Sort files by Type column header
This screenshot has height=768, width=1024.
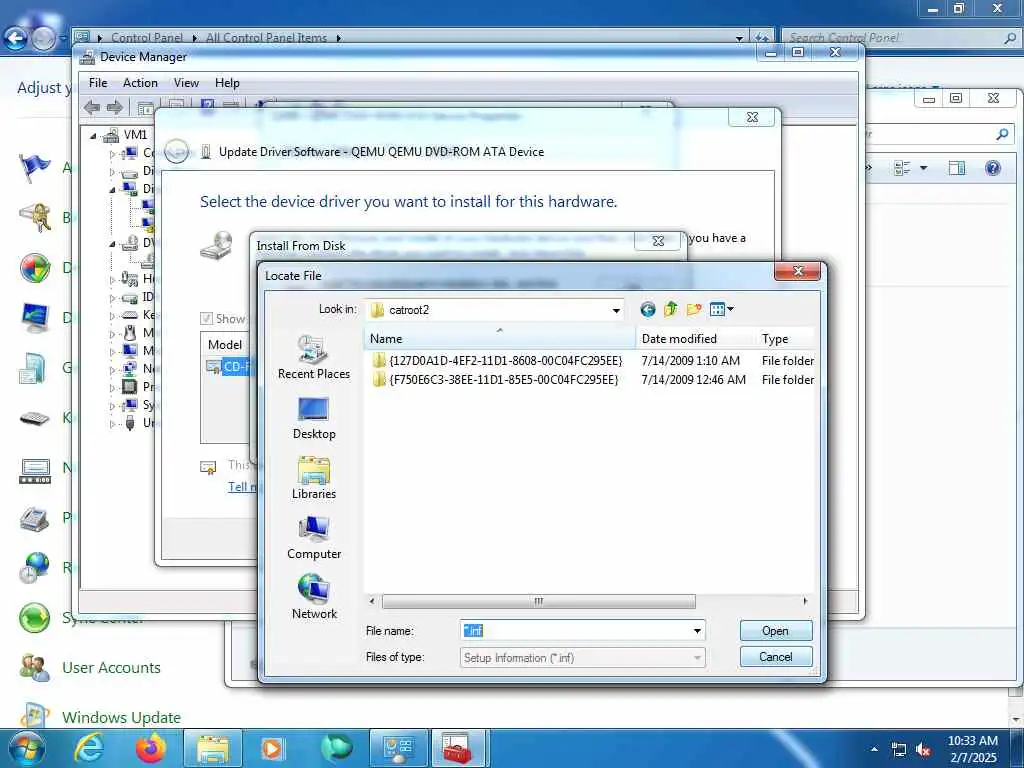click(786, 338)
